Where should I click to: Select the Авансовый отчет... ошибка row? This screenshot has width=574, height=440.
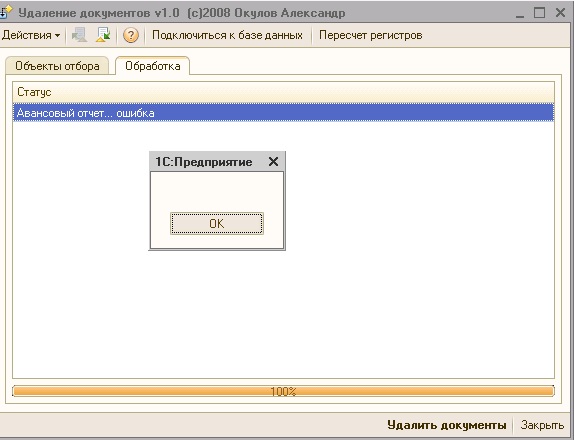pyautogui.click(x=283, y=113)
